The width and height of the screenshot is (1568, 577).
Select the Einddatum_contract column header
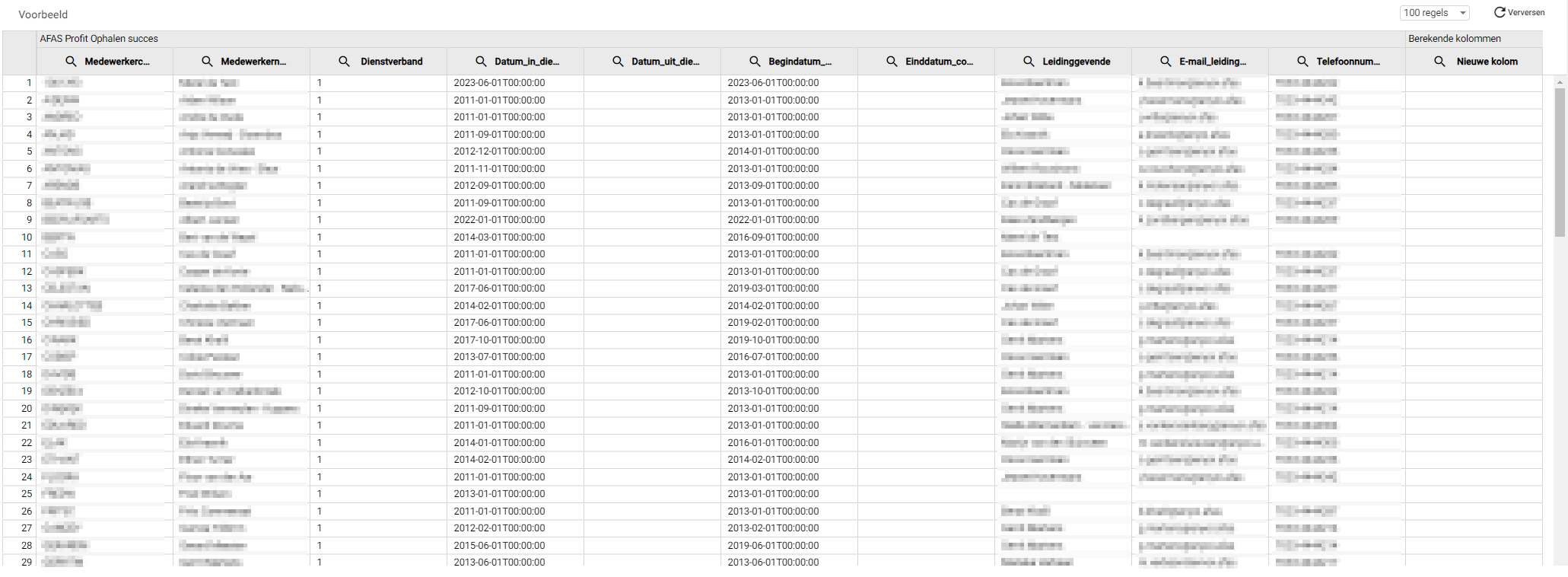click(939, 62)
